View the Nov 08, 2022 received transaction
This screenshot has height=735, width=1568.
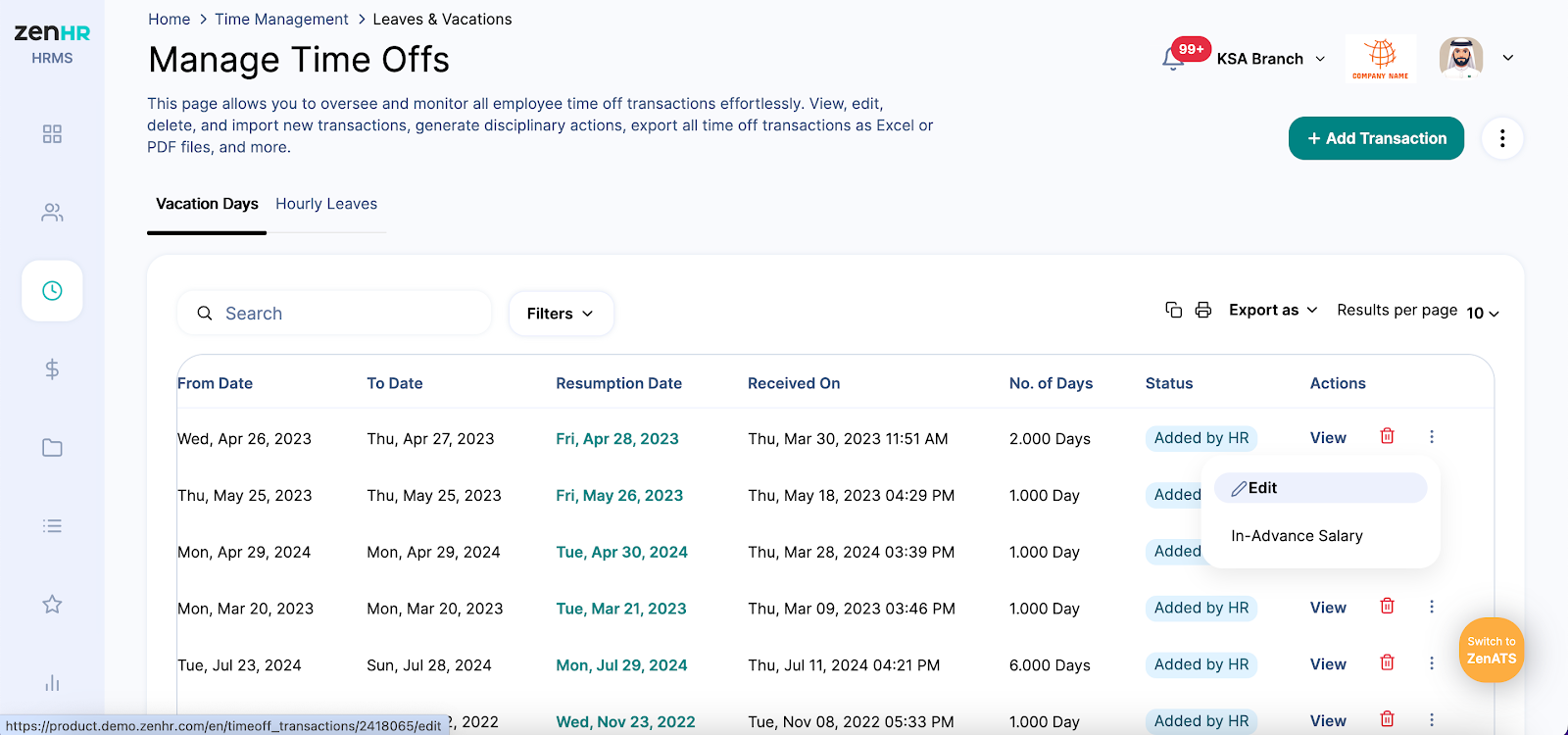pyautogui.click(x=1328, y=721)
